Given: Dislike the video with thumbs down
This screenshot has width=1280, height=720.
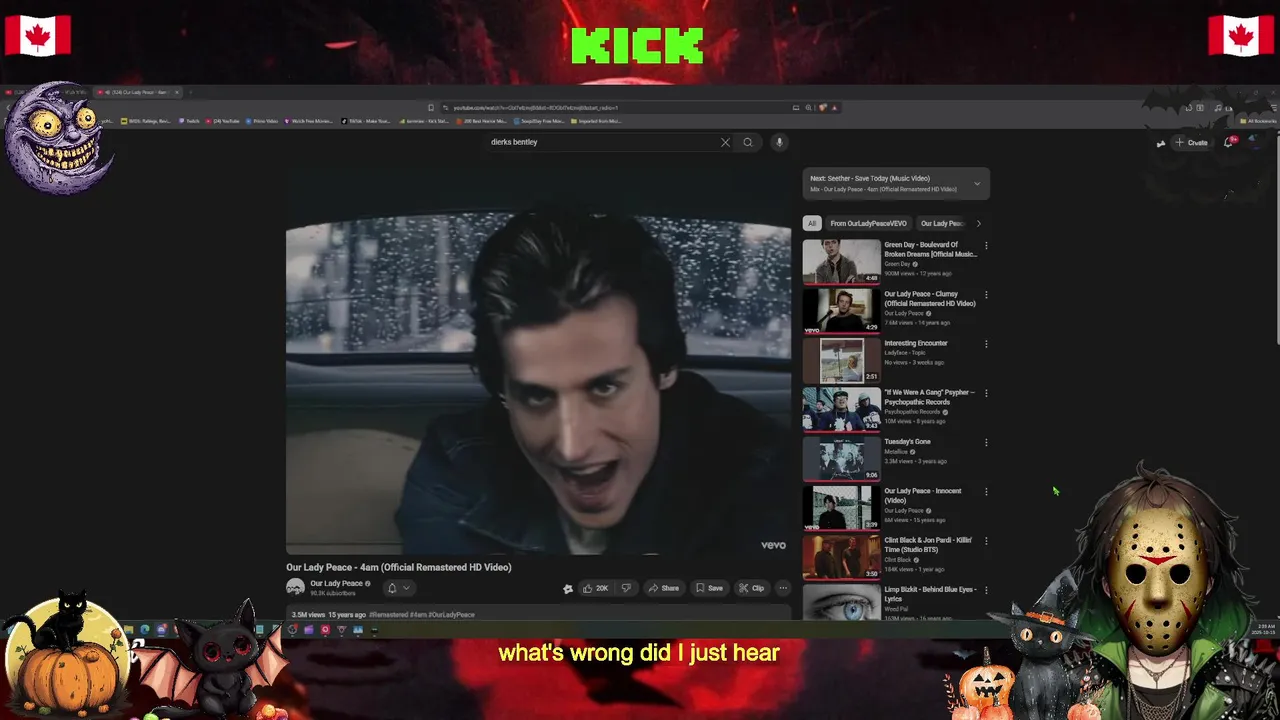Looking at the screenshot, I should [x=626, y=588].
